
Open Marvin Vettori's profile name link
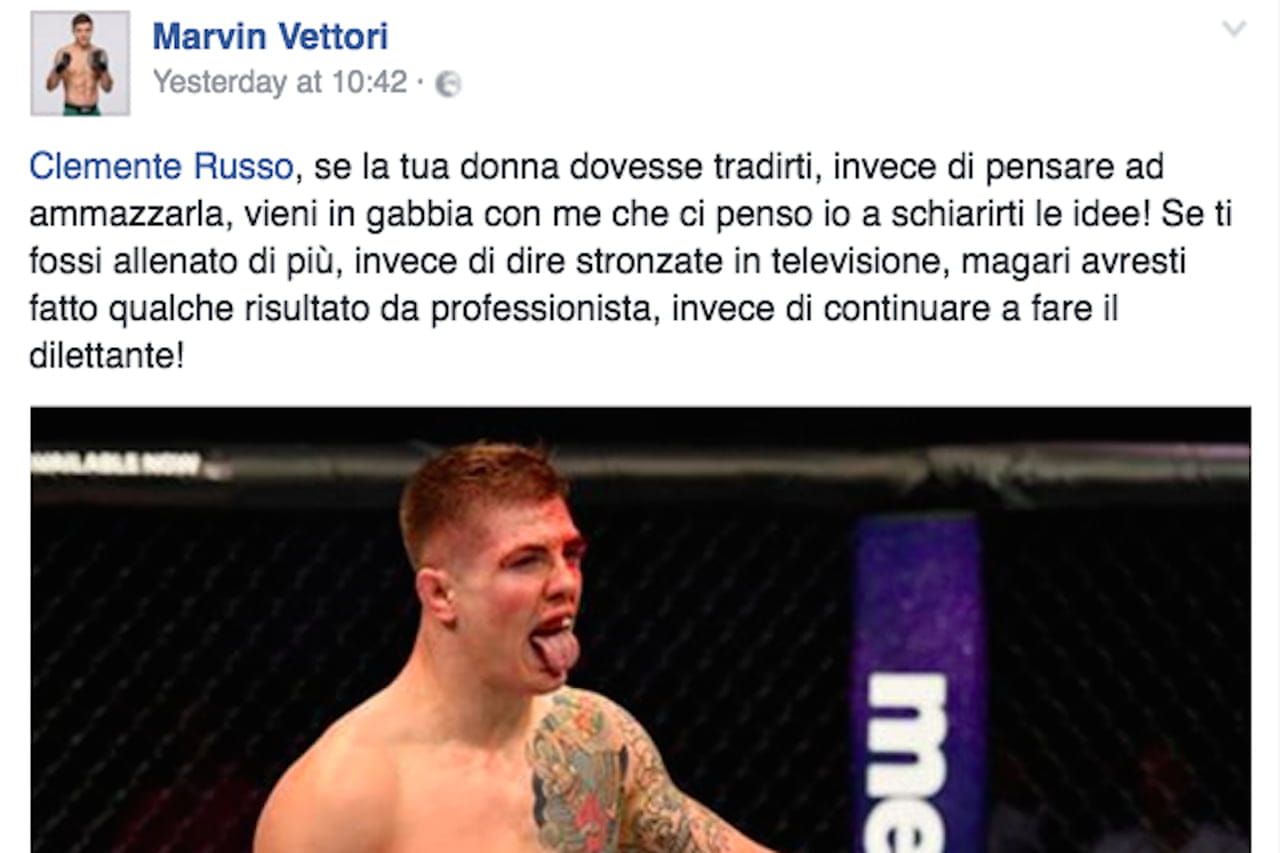(x=270, y=38)
